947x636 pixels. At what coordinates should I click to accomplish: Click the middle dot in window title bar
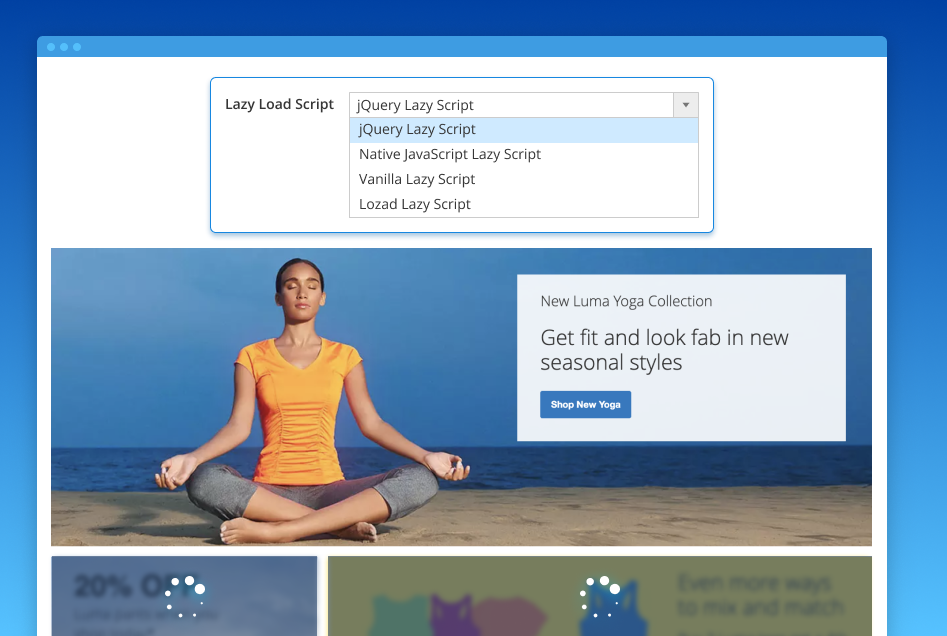(64, 47)
